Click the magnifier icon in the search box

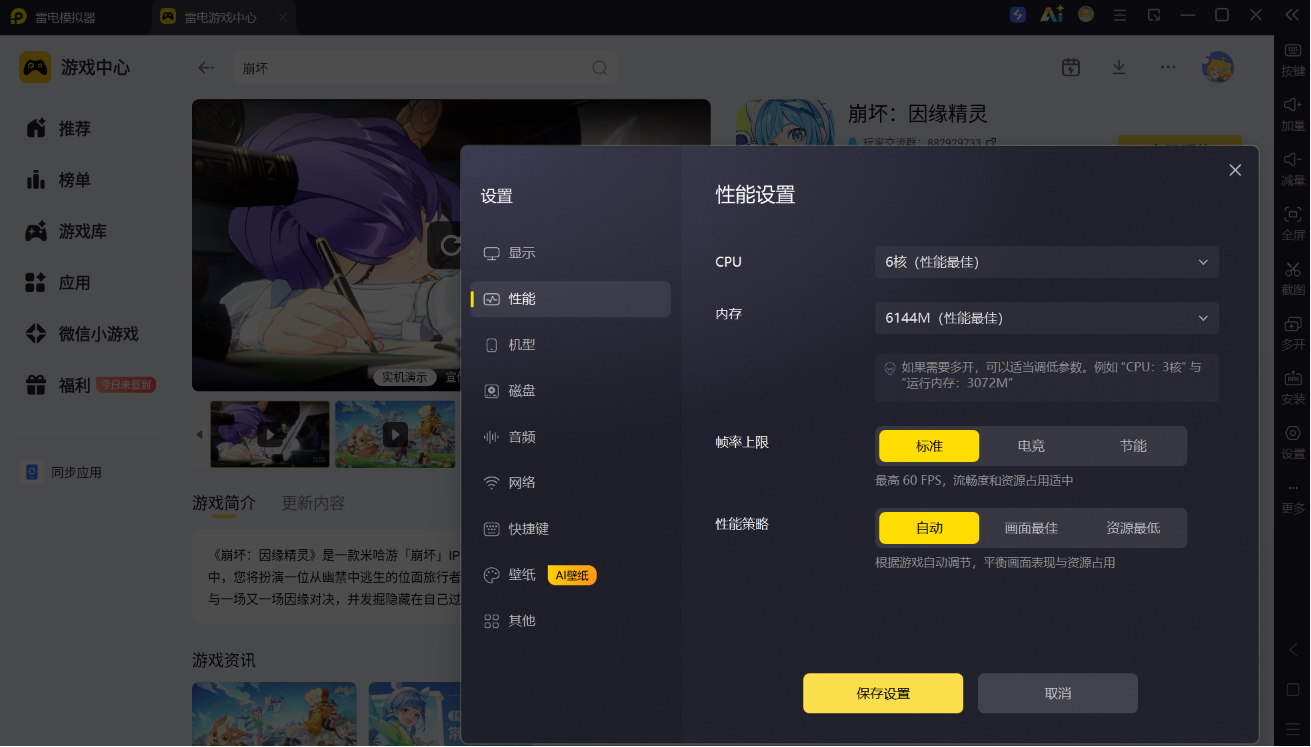(599, 68)
